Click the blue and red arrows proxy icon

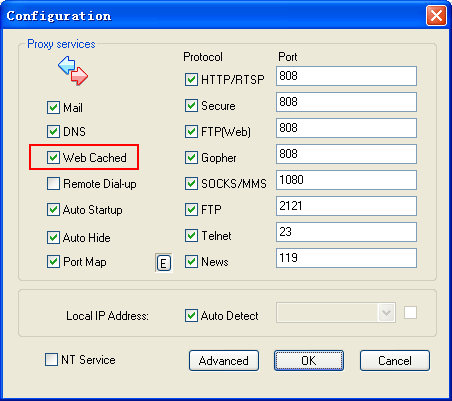coord(73,70)
